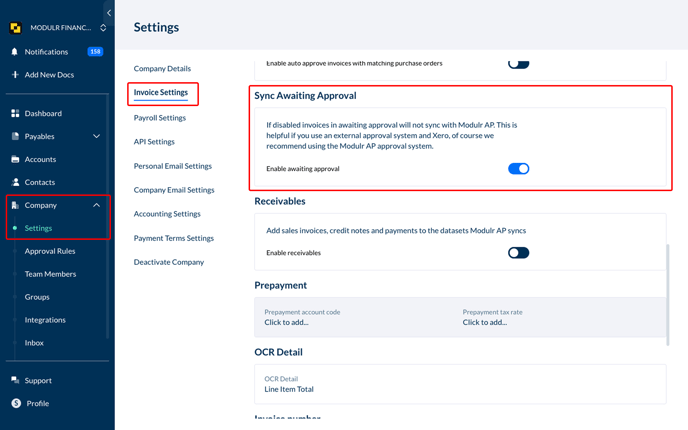Viewport: 688px width, 430px height.
Task: Click the Modulr yellow logo icon
Action: (15, 28)
